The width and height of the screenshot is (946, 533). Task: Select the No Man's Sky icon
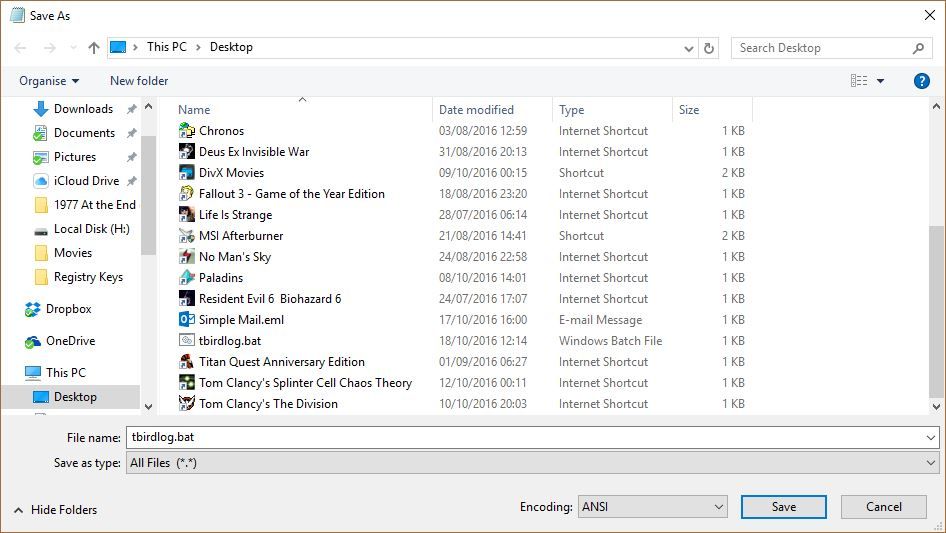[x=186, y=257]
